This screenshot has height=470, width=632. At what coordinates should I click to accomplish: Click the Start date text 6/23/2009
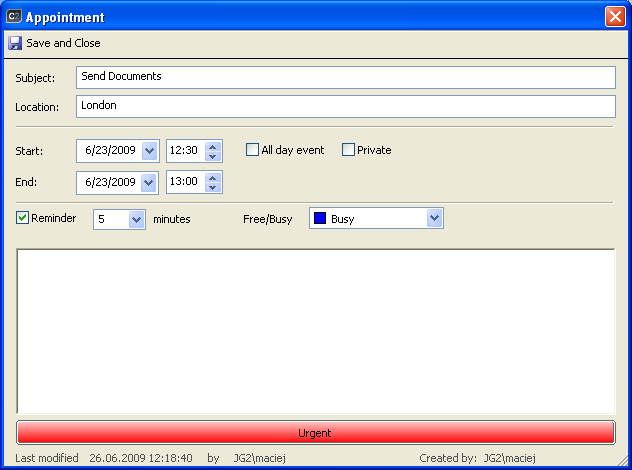(110, 150)
